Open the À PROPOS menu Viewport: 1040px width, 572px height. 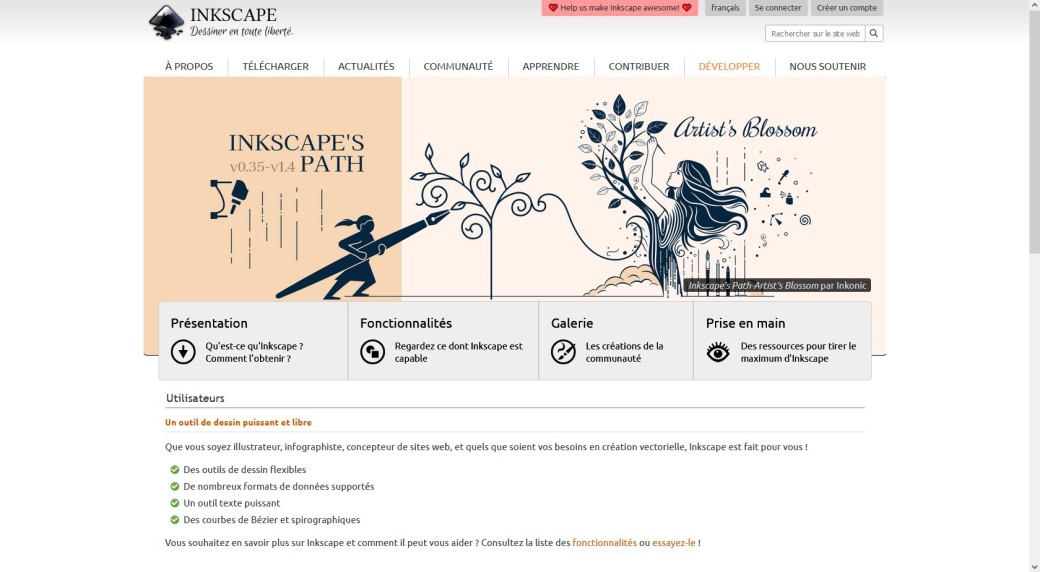point(189,66)
